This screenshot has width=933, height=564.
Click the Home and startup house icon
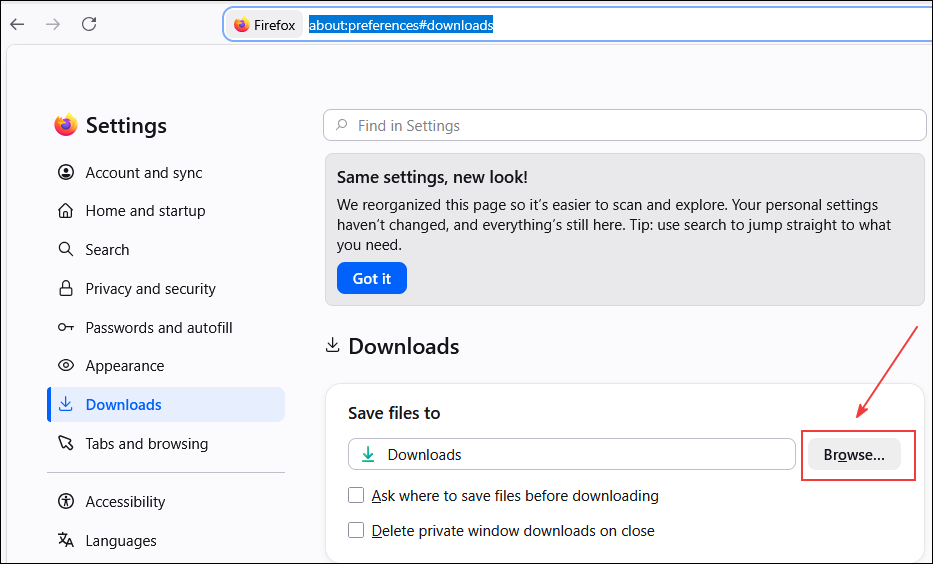[65, 211]
